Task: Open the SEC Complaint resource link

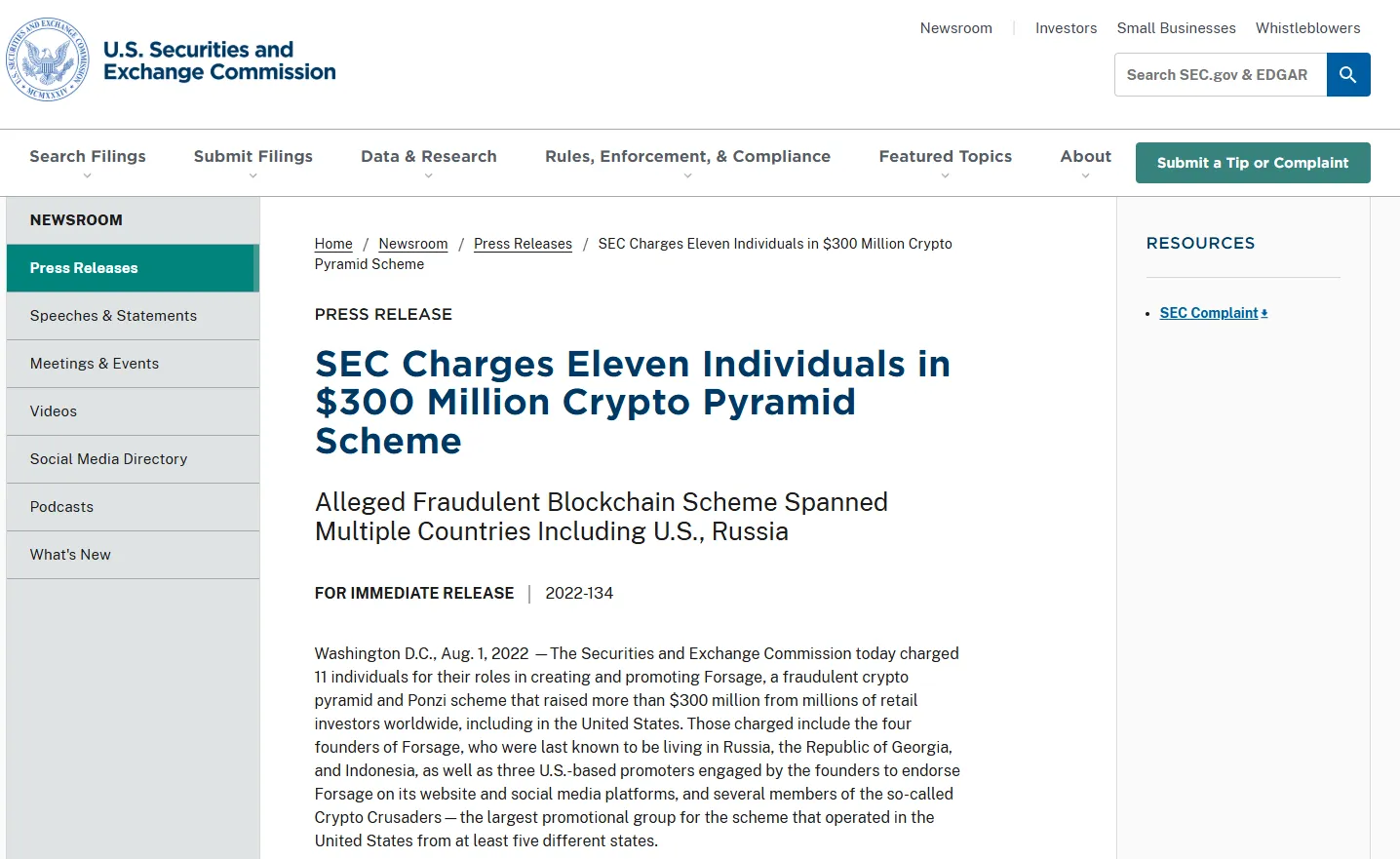Action: pyautogui.click(x=1209, y=313)
